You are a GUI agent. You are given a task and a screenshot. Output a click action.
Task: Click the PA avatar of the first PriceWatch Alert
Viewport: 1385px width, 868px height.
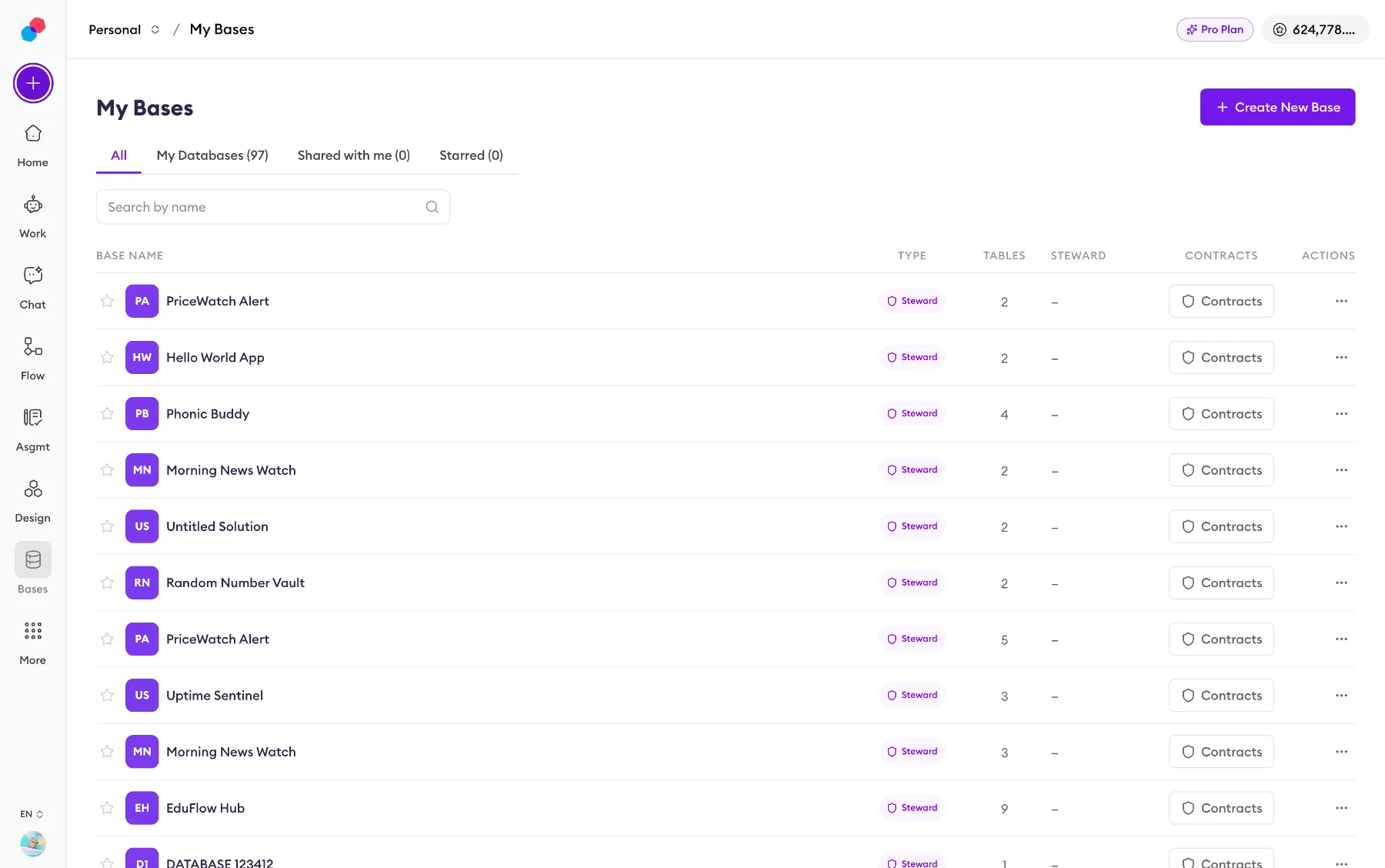142,301
